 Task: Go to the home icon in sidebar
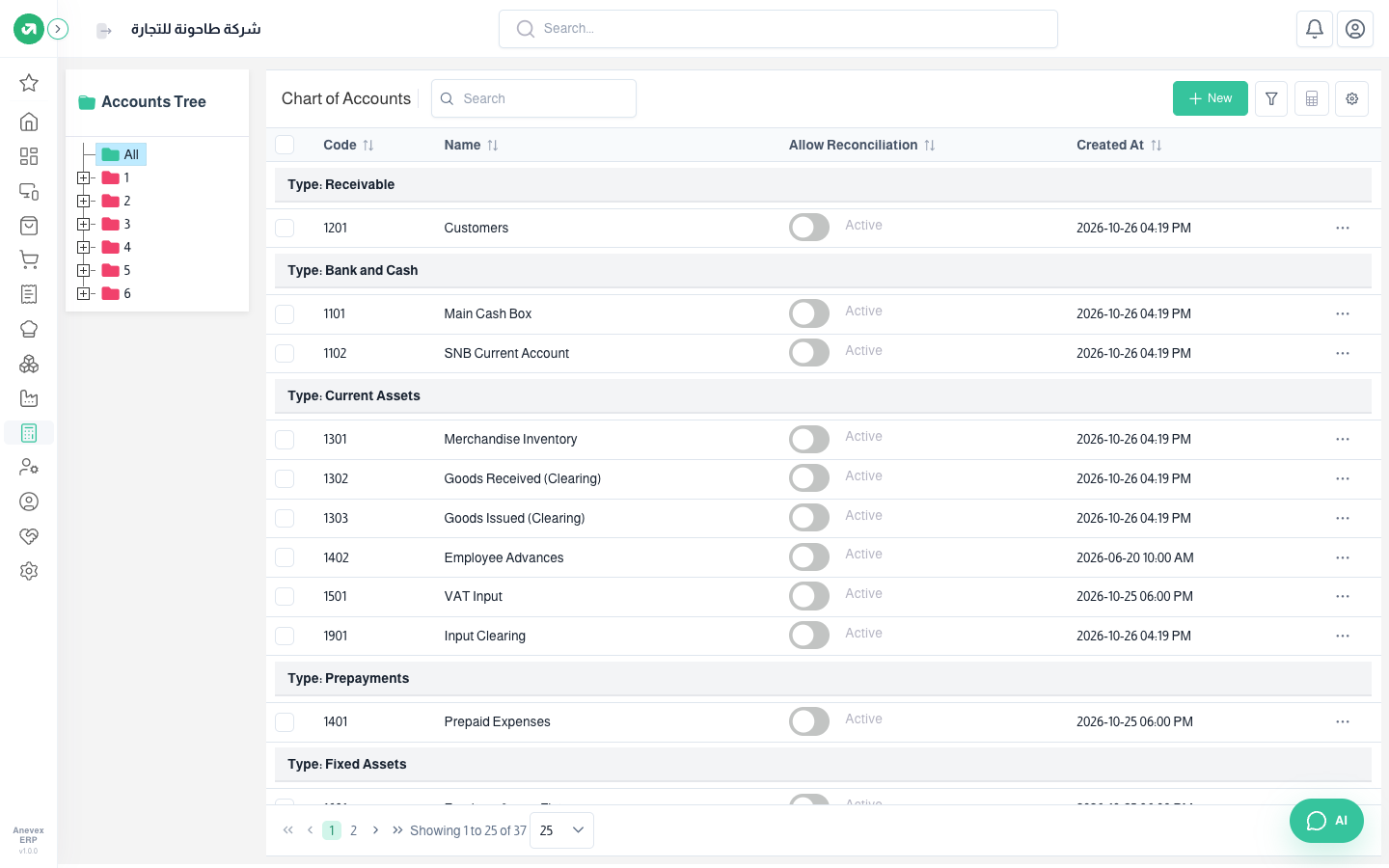point(29,122)
